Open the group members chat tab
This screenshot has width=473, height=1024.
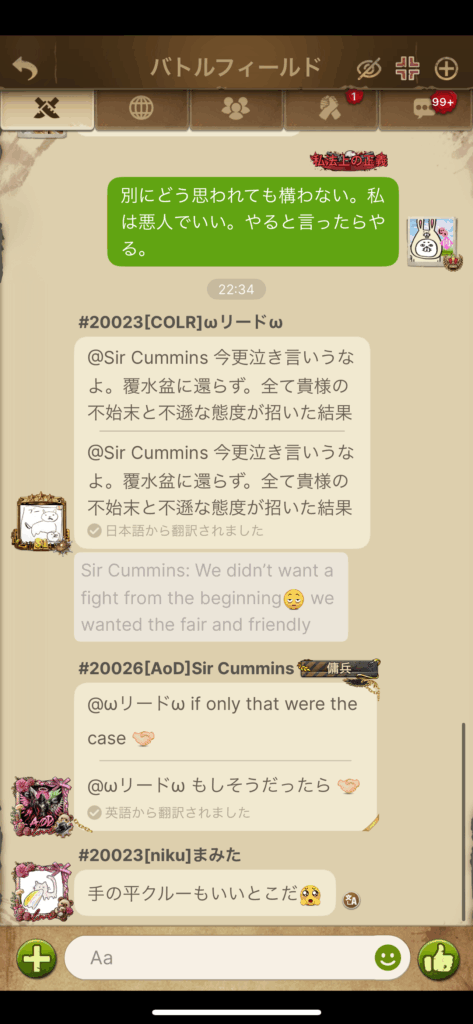point(235,108)
